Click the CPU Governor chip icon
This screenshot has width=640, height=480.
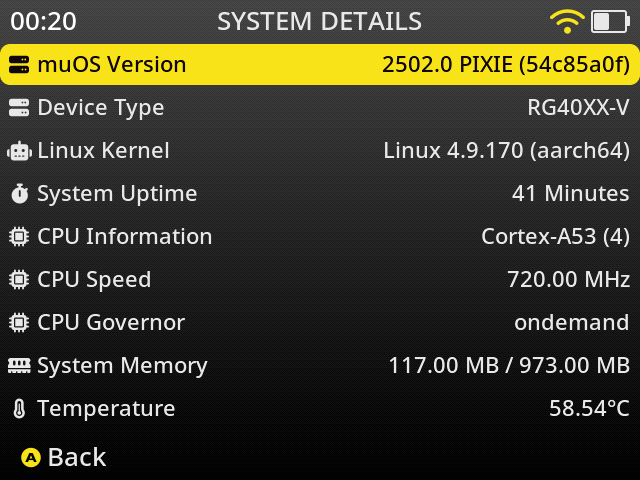click(x=19, y=322)
